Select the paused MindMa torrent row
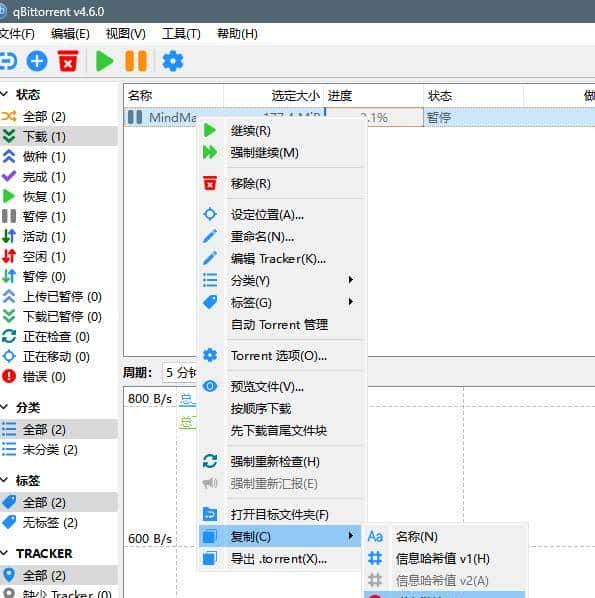The image size is (595, 598). coord(359,117)
